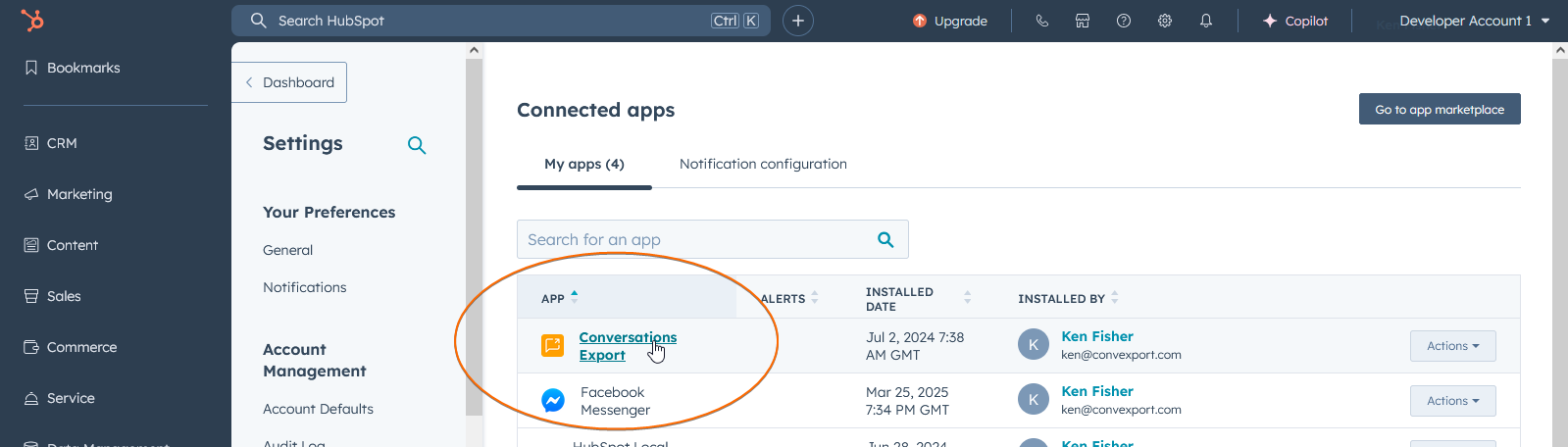The width and height of the screenshot is (1568, 447).
Task: Switch to My apps (4) tab
Action: 584,164
